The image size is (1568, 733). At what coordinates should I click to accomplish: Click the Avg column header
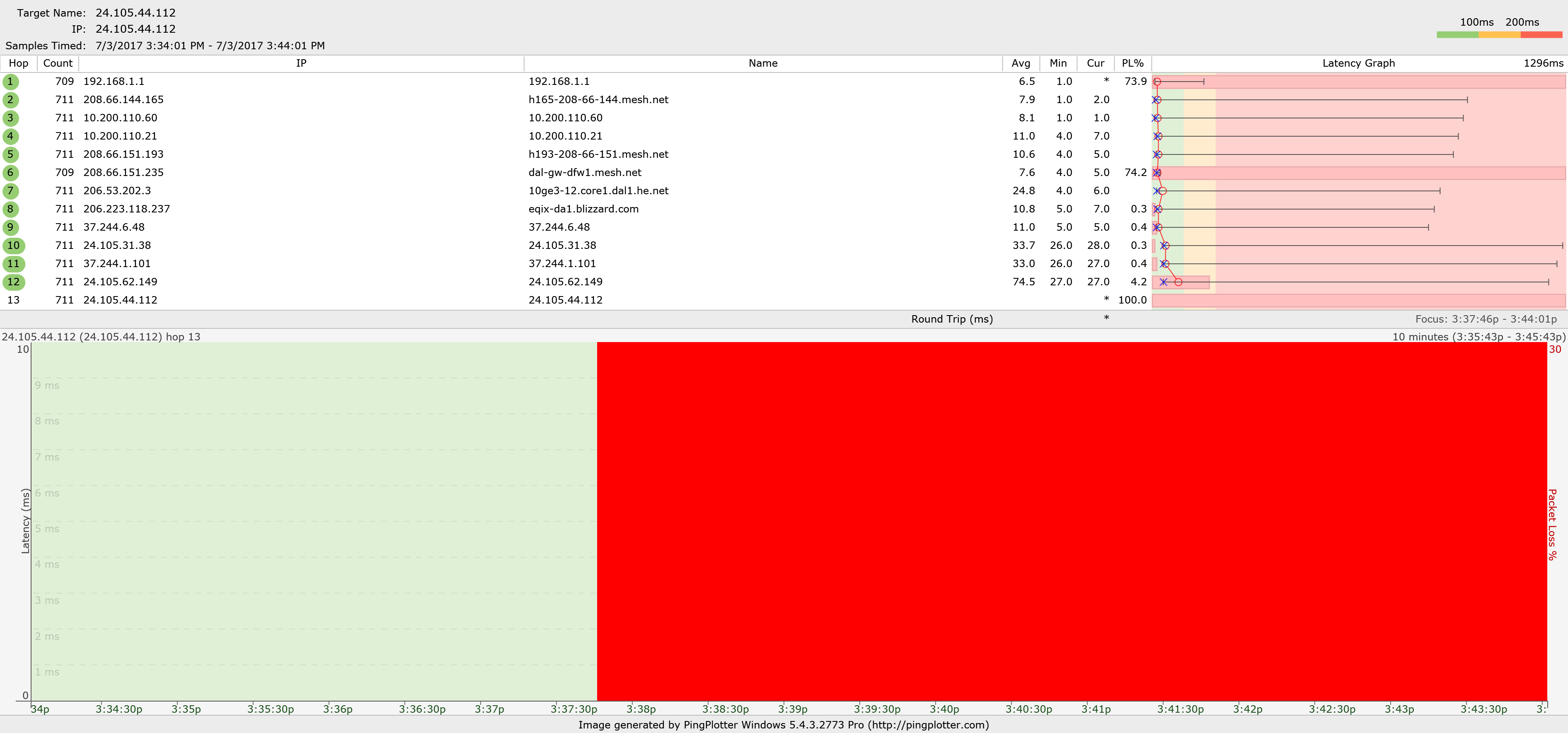click(1021, 63)
